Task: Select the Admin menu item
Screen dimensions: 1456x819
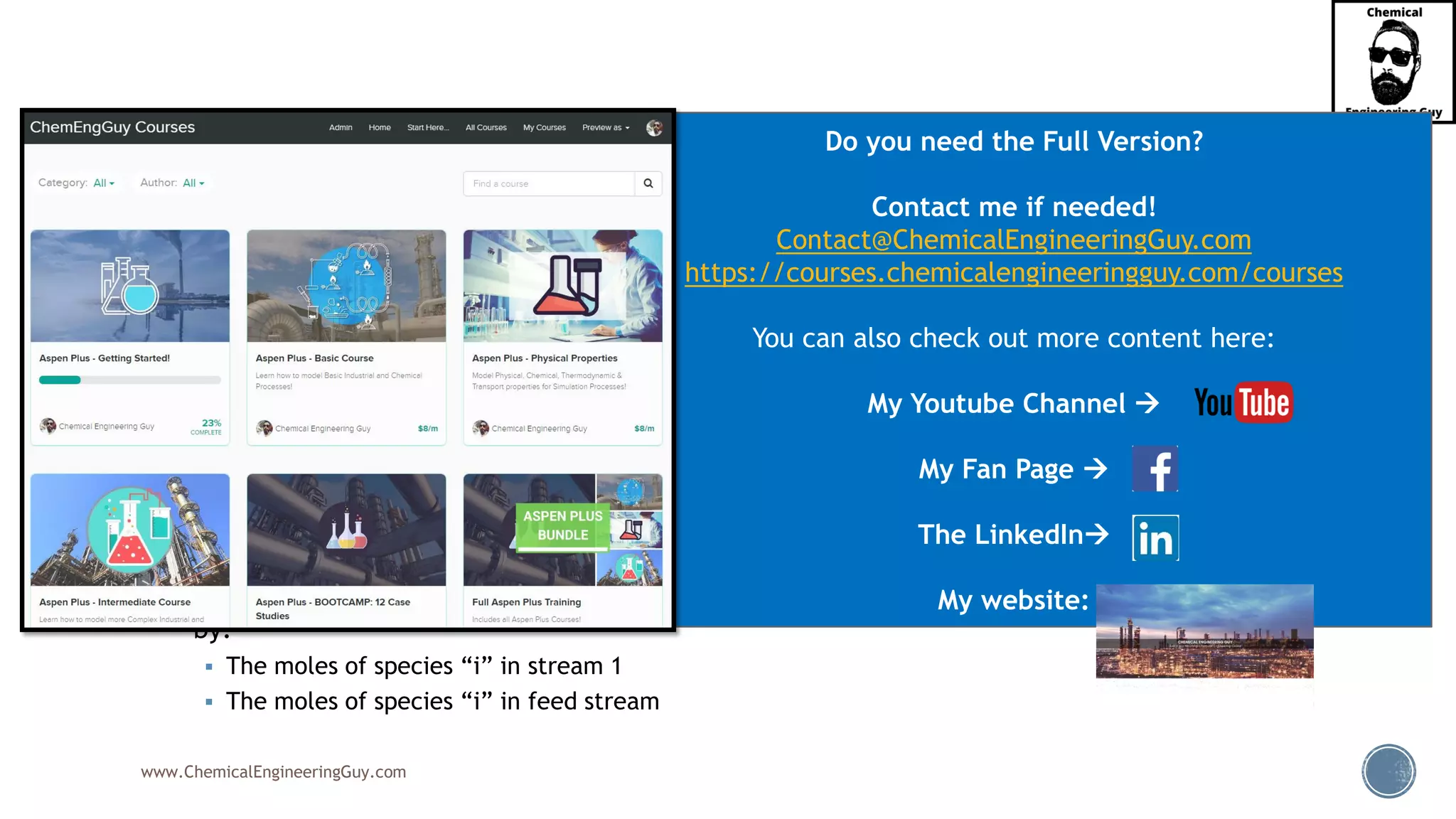Action: click(341, 128)
